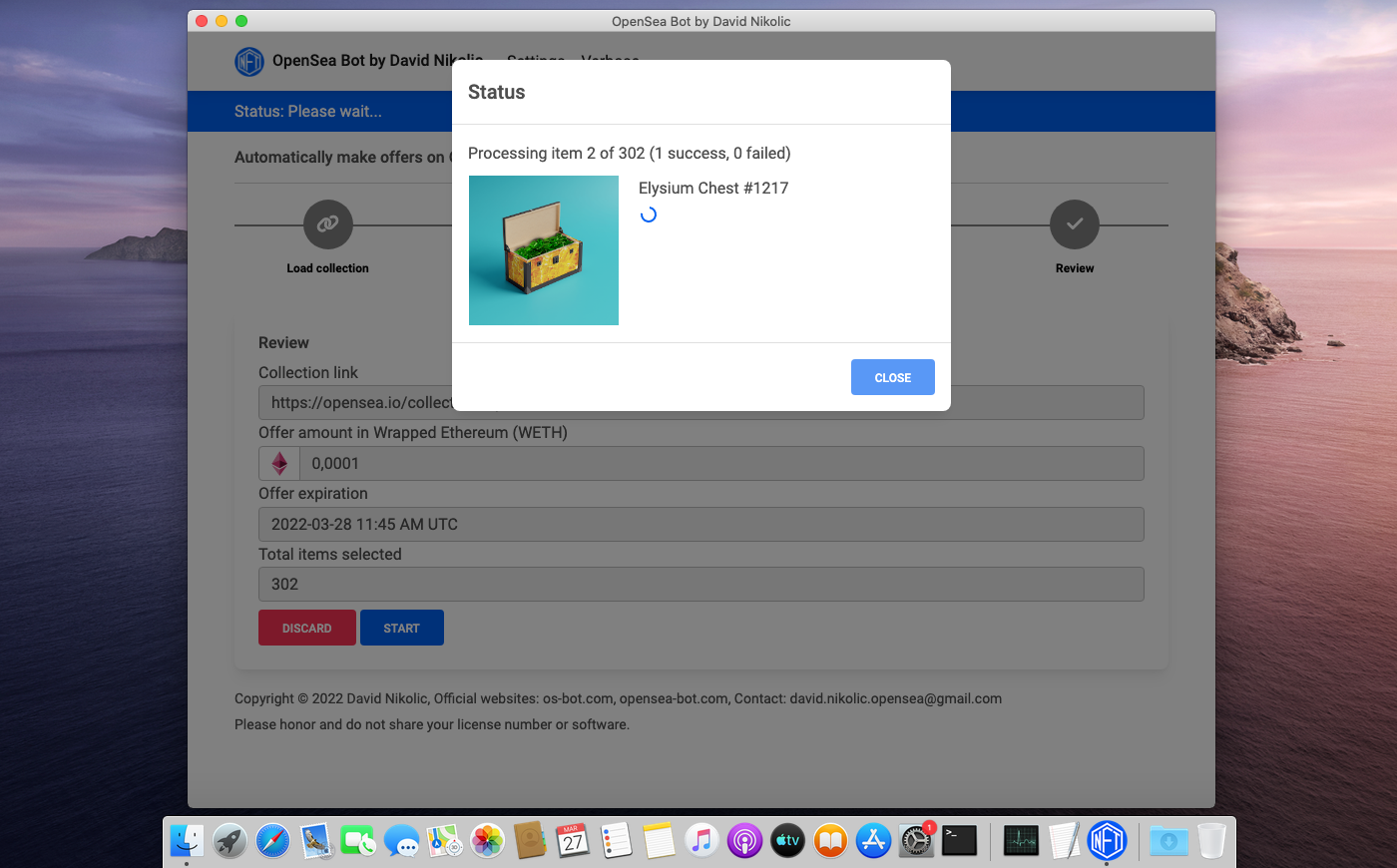Click the NFT bot app icon in dock
The height and width of the screenshot is (868, 1397).
coord(1107,841)
